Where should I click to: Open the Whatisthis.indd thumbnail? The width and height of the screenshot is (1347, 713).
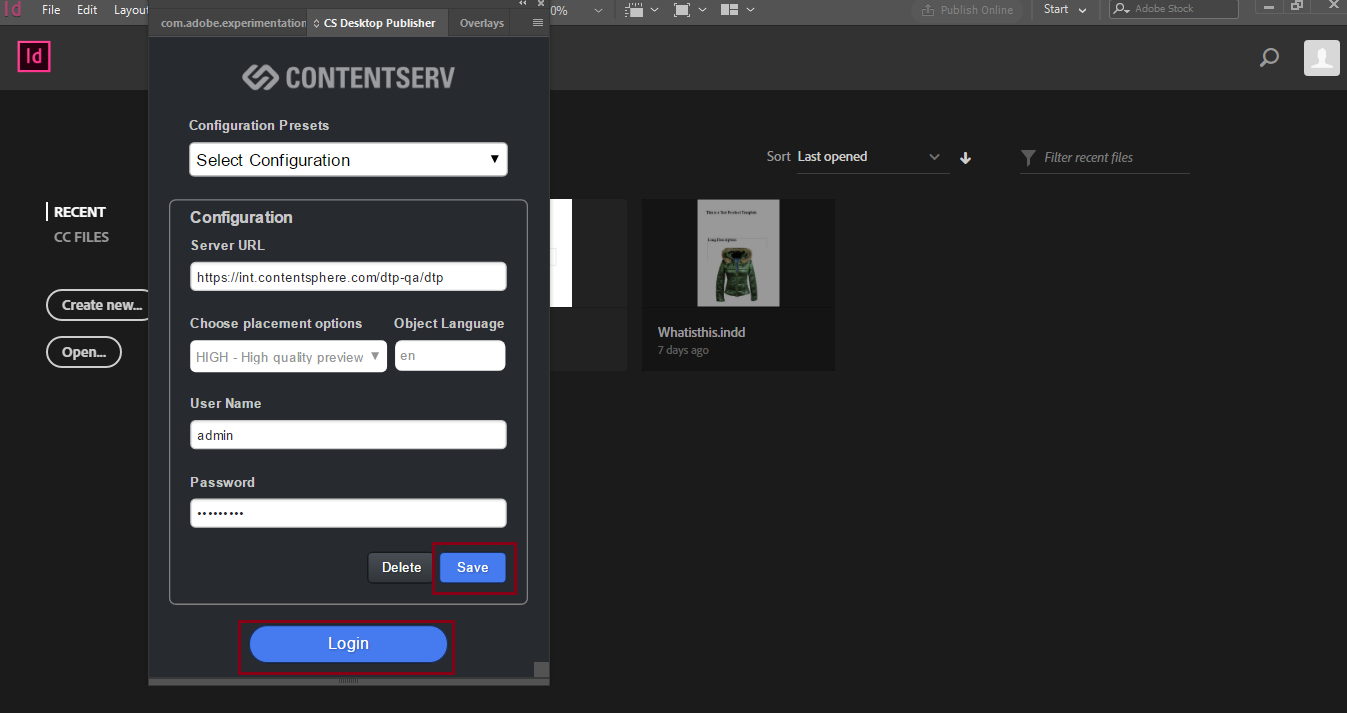point(738,253)
